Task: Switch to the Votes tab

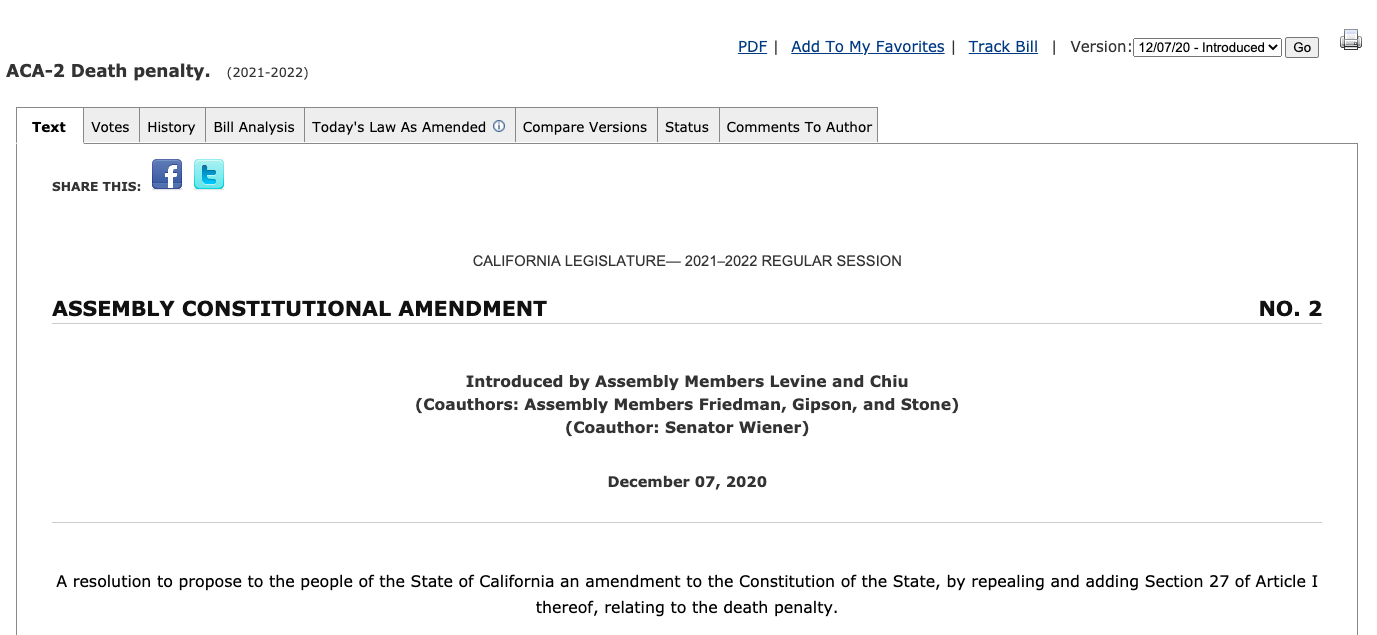Action: tap(110, 127)
